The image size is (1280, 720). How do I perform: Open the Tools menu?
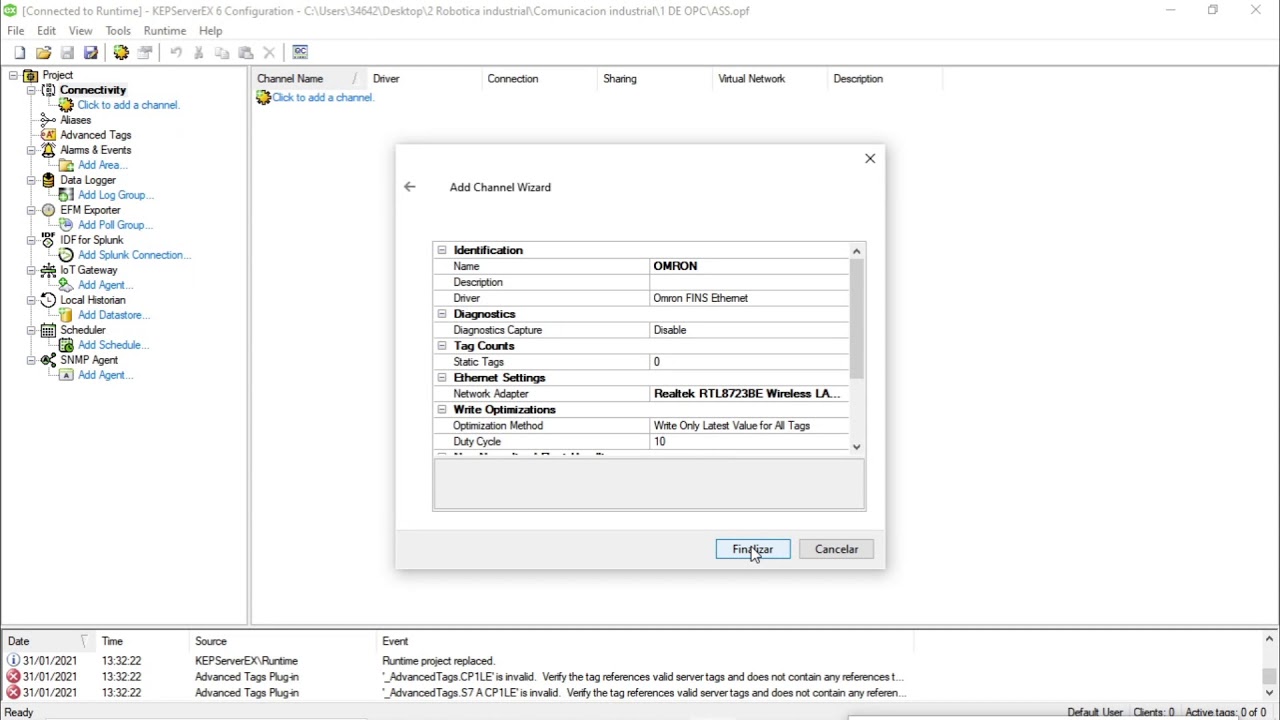coord(118,31)
